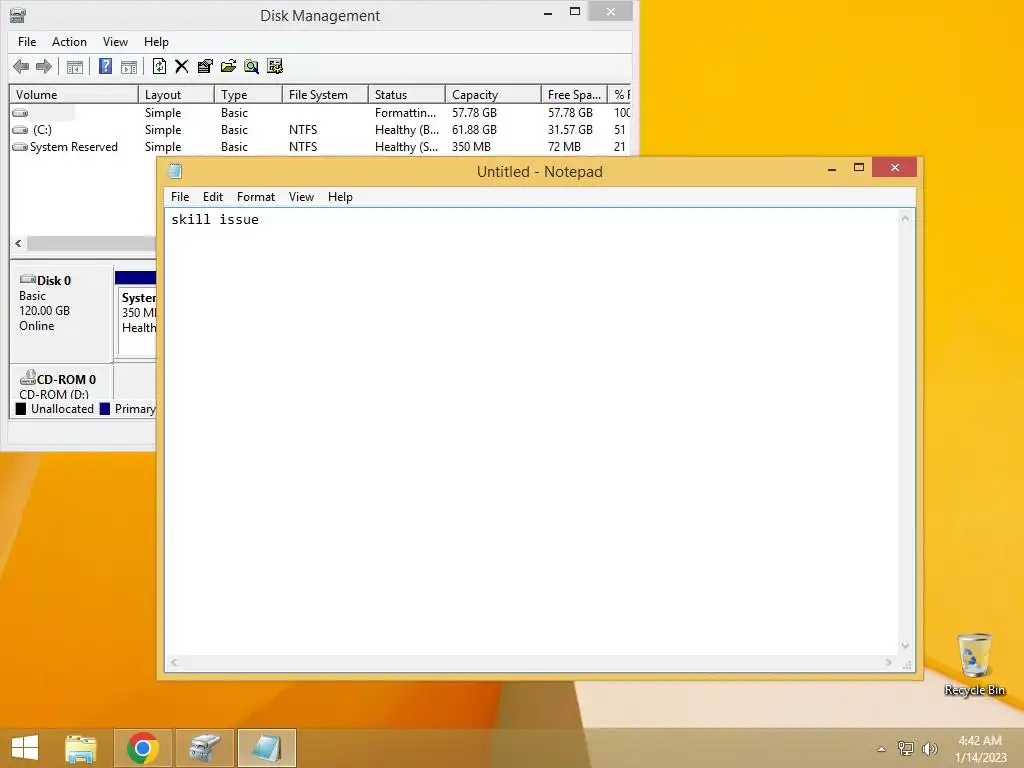
Task: Toggle the Show/Hide Action Pane toolbar icon
Action: click(x=129, y=67)
